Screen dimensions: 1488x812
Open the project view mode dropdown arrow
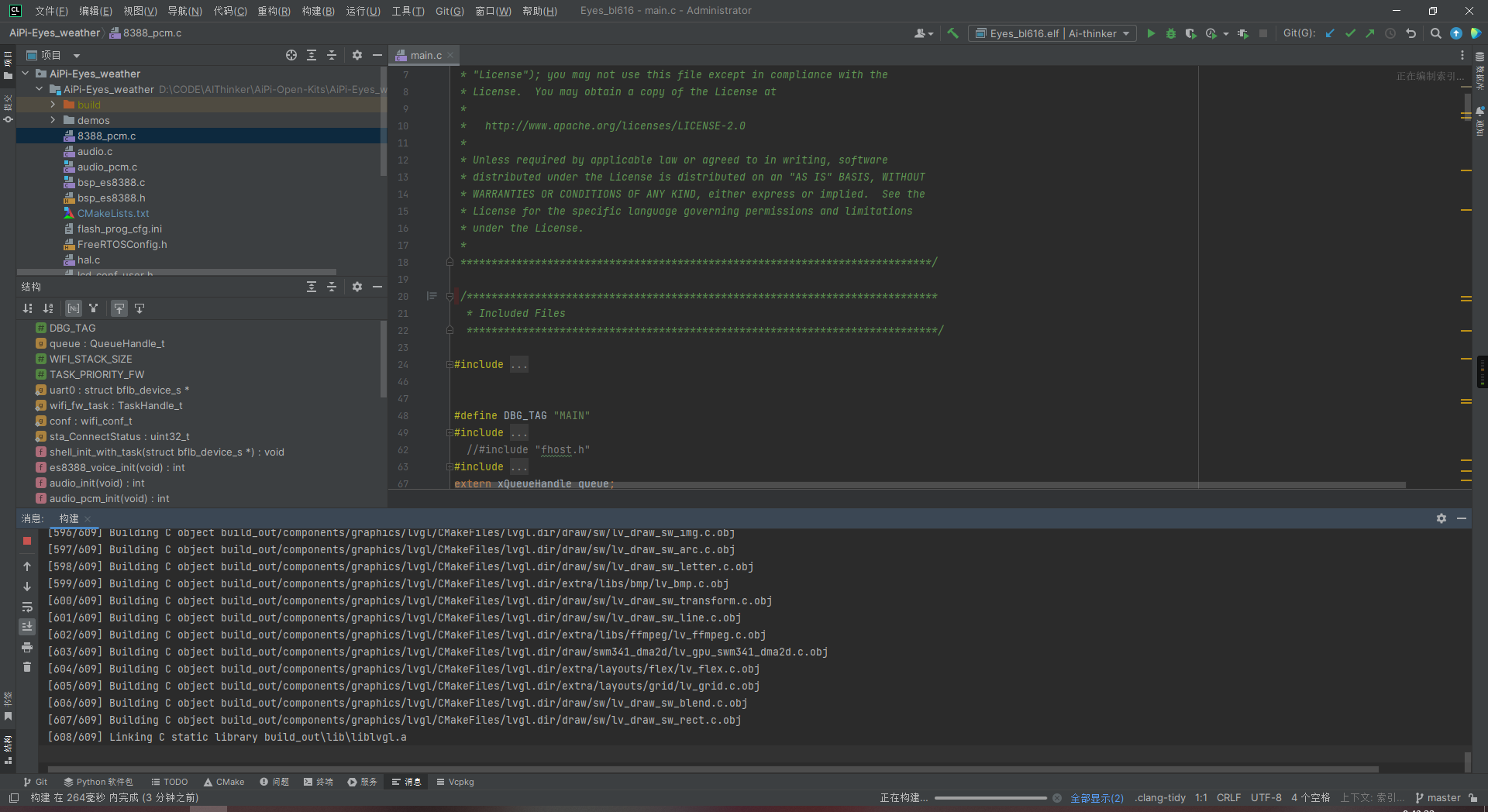click(77, 56)
